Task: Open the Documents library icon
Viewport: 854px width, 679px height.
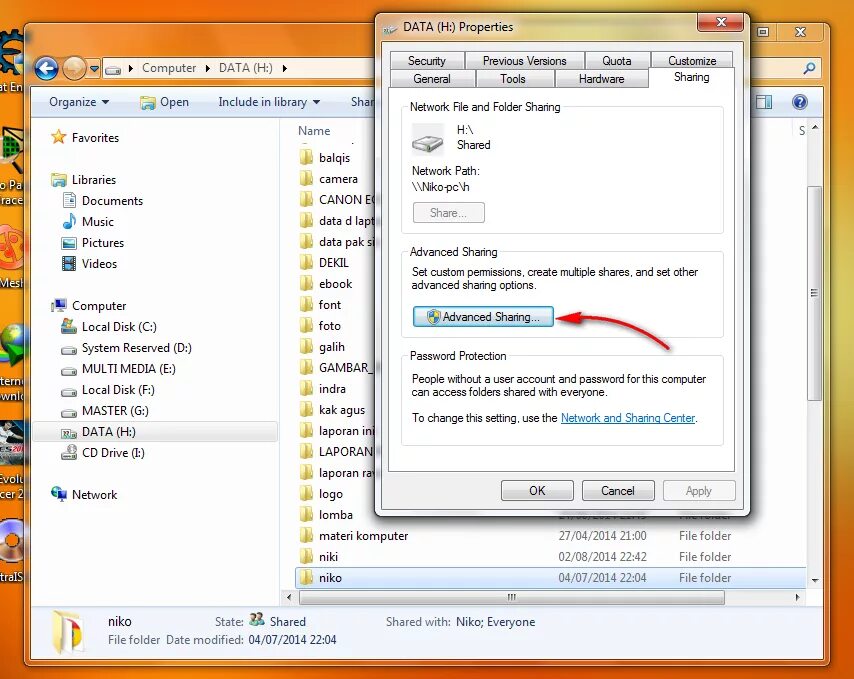Action: [69, 200]
